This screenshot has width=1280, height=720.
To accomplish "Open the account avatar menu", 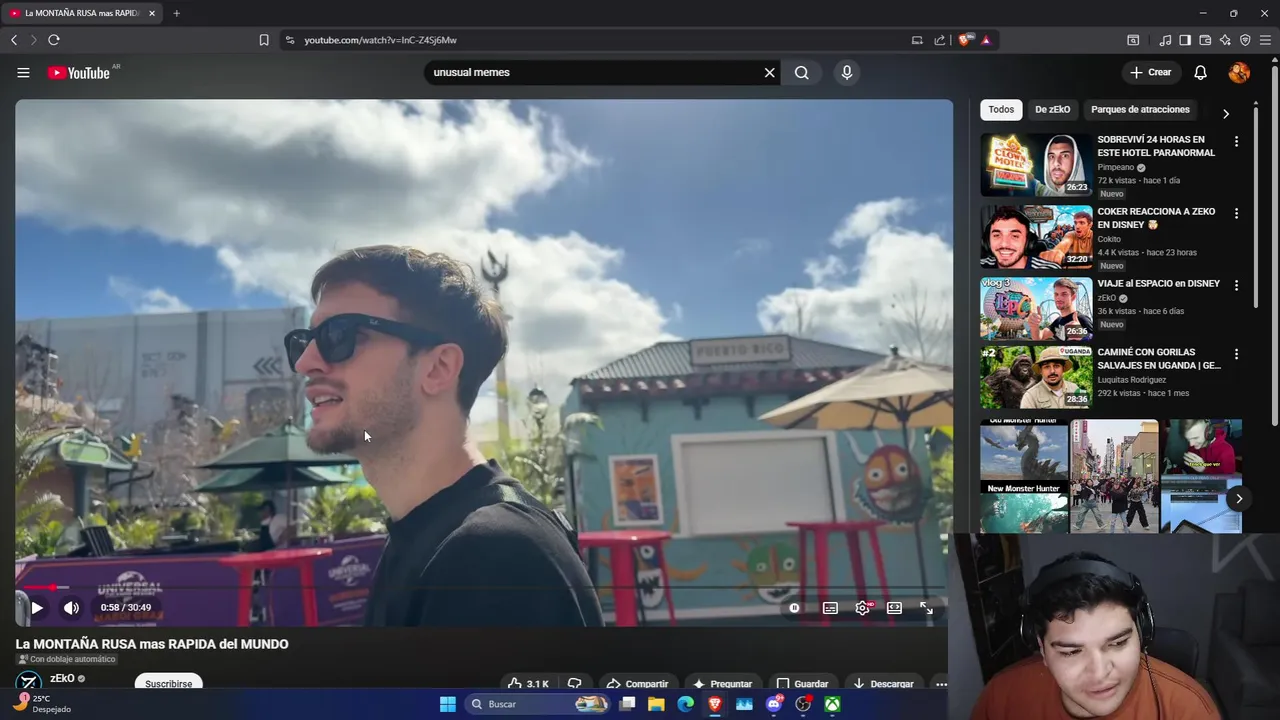I will point(1239,73).
